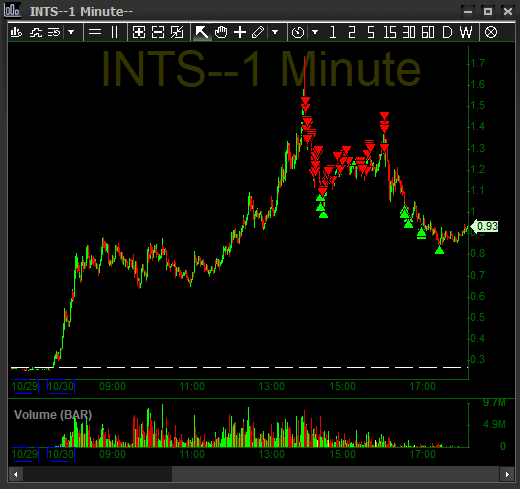Click the 10/29 date marker under volume
Screen dimensions: 520x489
(x=25, y=454)
